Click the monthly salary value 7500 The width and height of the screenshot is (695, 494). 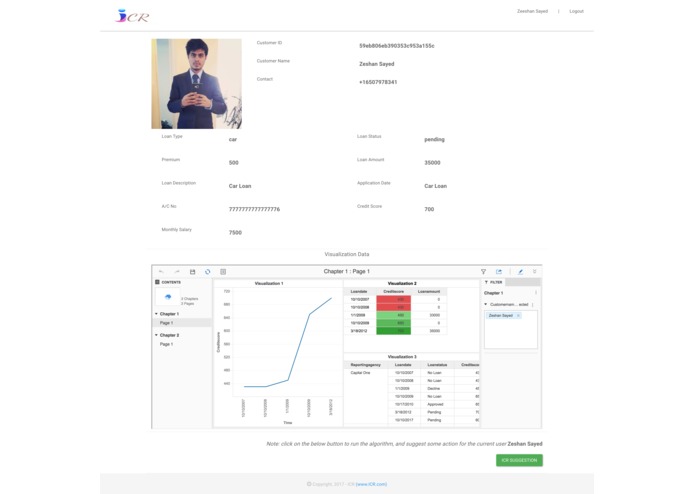coord(235,233)
